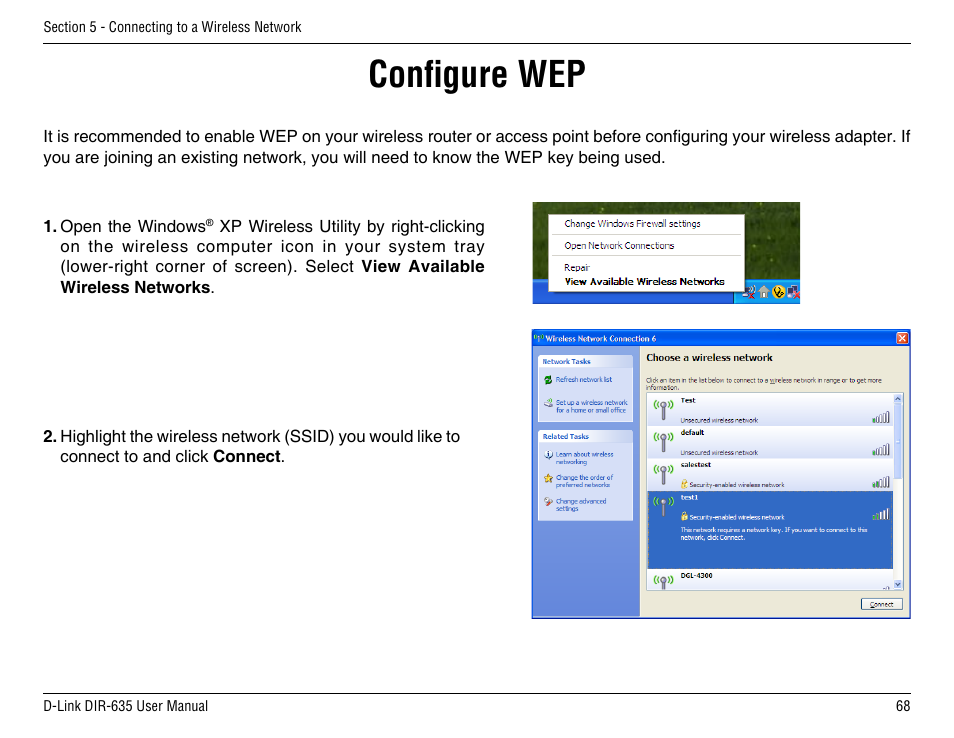Screen dimensions: 954x738
Task: Click the yellow round tray icon
Action: pyautogui.click(x=778, y=293)
